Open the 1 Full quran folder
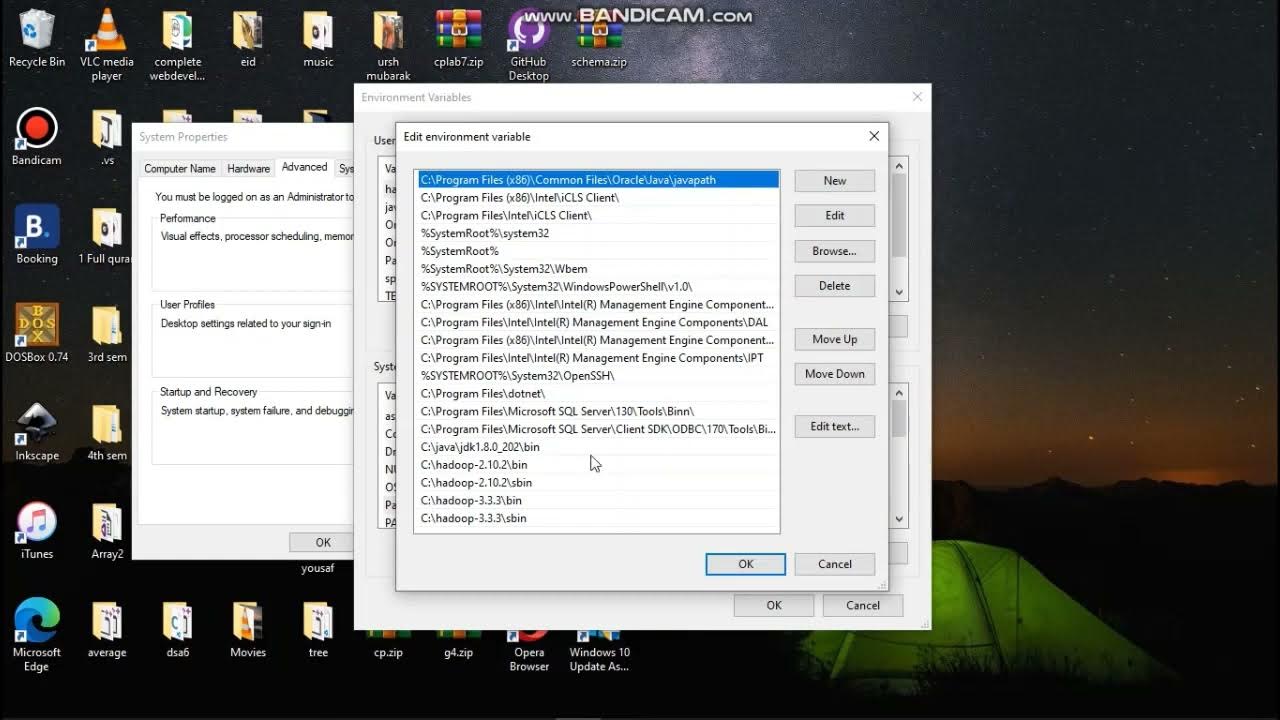 tap(107, 235)
